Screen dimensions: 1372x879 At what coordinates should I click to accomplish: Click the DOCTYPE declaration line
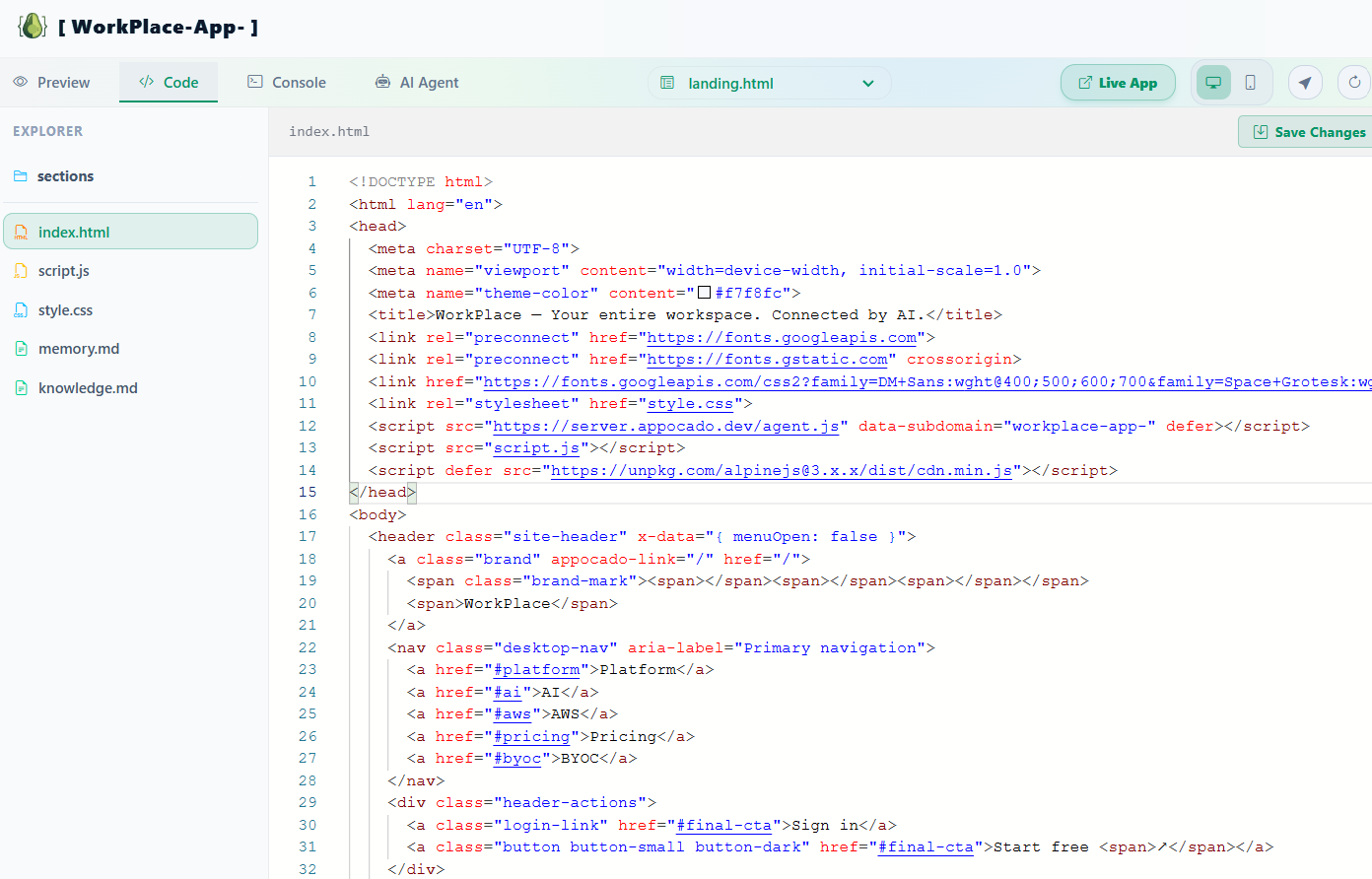[421, 182]
